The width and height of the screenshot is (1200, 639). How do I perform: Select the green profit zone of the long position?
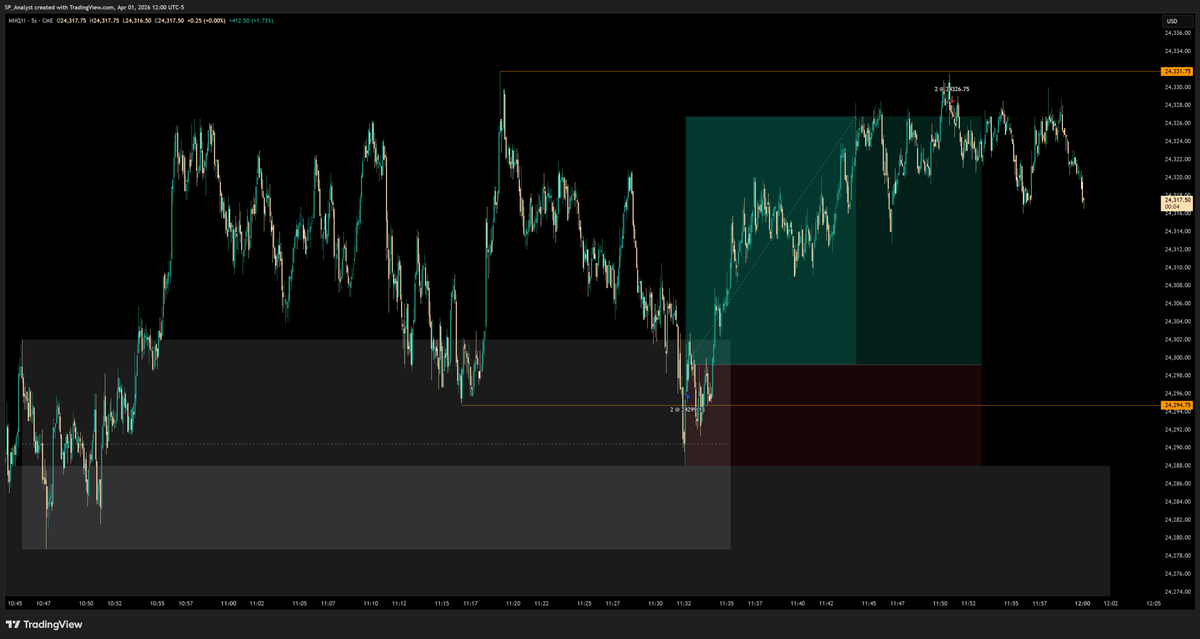pos(833,240)
